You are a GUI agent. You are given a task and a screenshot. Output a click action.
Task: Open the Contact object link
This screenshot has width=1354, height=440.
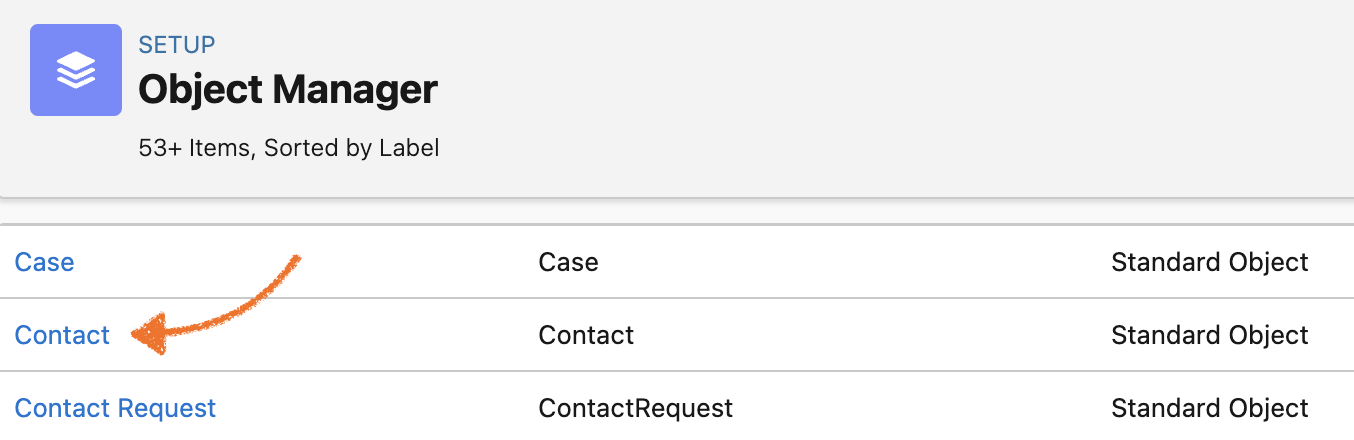62,335
